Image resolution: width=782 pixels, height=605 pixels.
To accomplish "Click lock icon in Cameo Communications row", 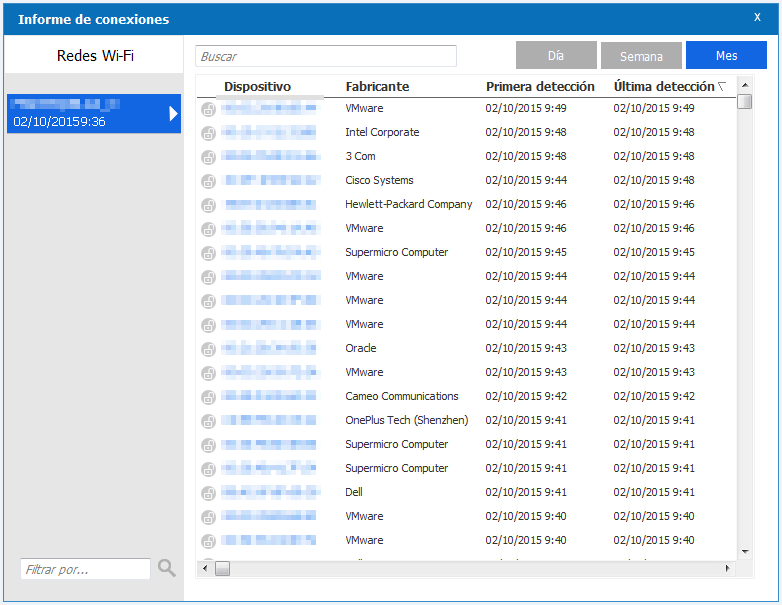I will 208,397.
